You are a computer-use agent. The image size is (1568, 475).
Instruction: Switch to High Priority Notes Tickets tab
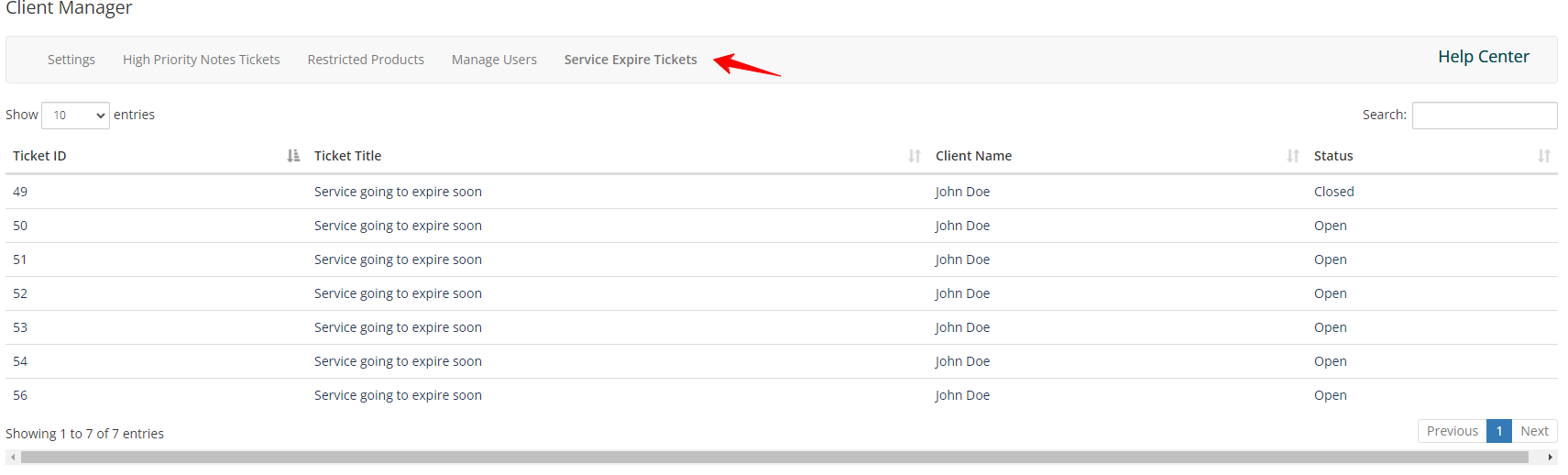[x=202, y=60]
